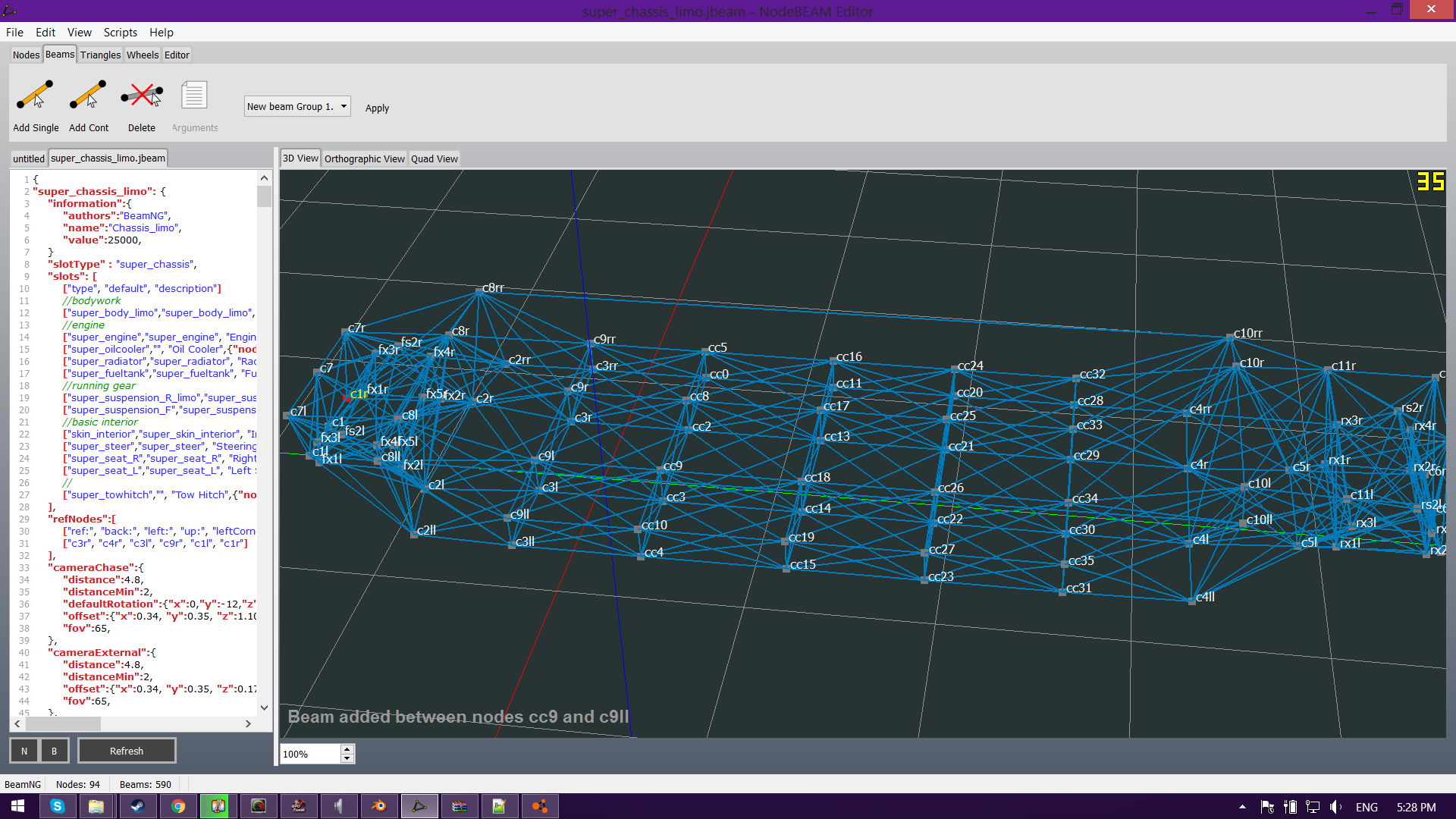Open the Scripts menu
The image size is (1456, 819).
point(120,33)
